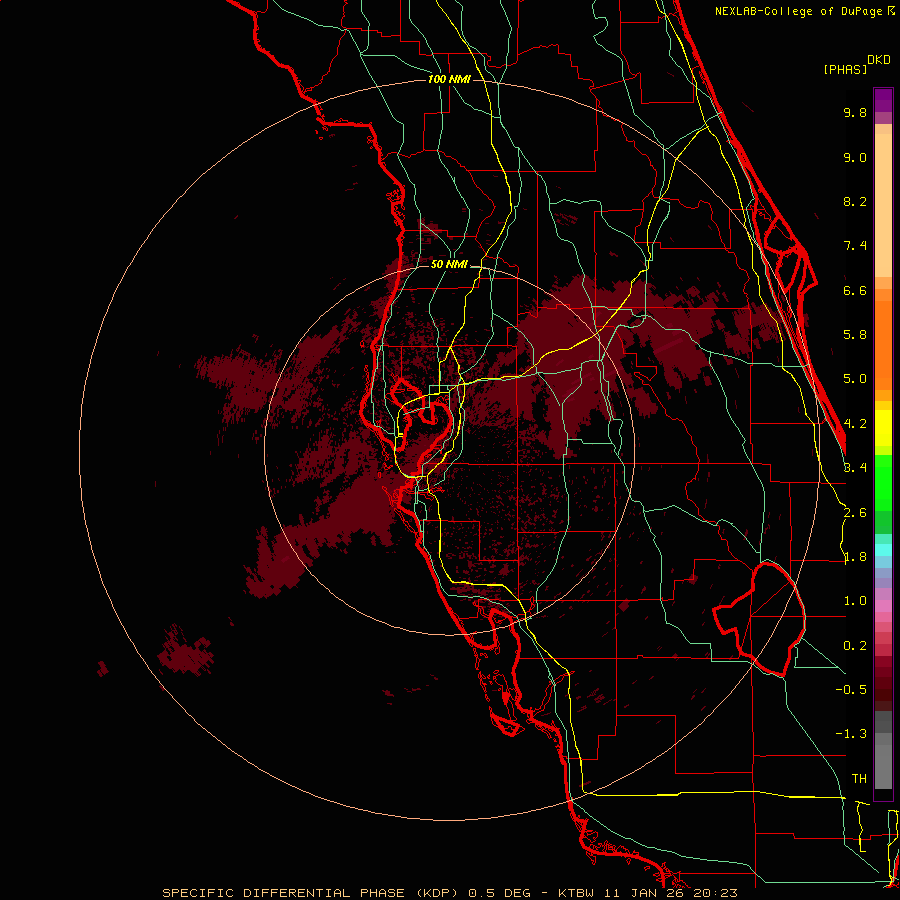This screenshot has height=900, width=900.
Task: Select the 0.2 scale label
Action: (855, 646)
